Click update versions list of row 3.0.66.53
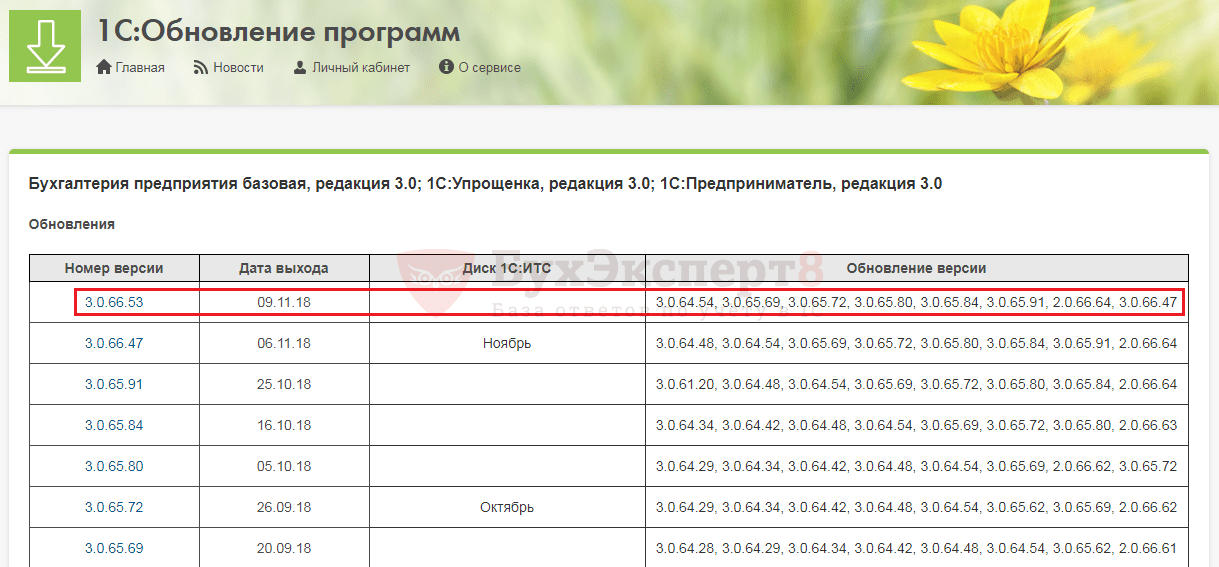The image size is (1219, 567). pos(916,302)
